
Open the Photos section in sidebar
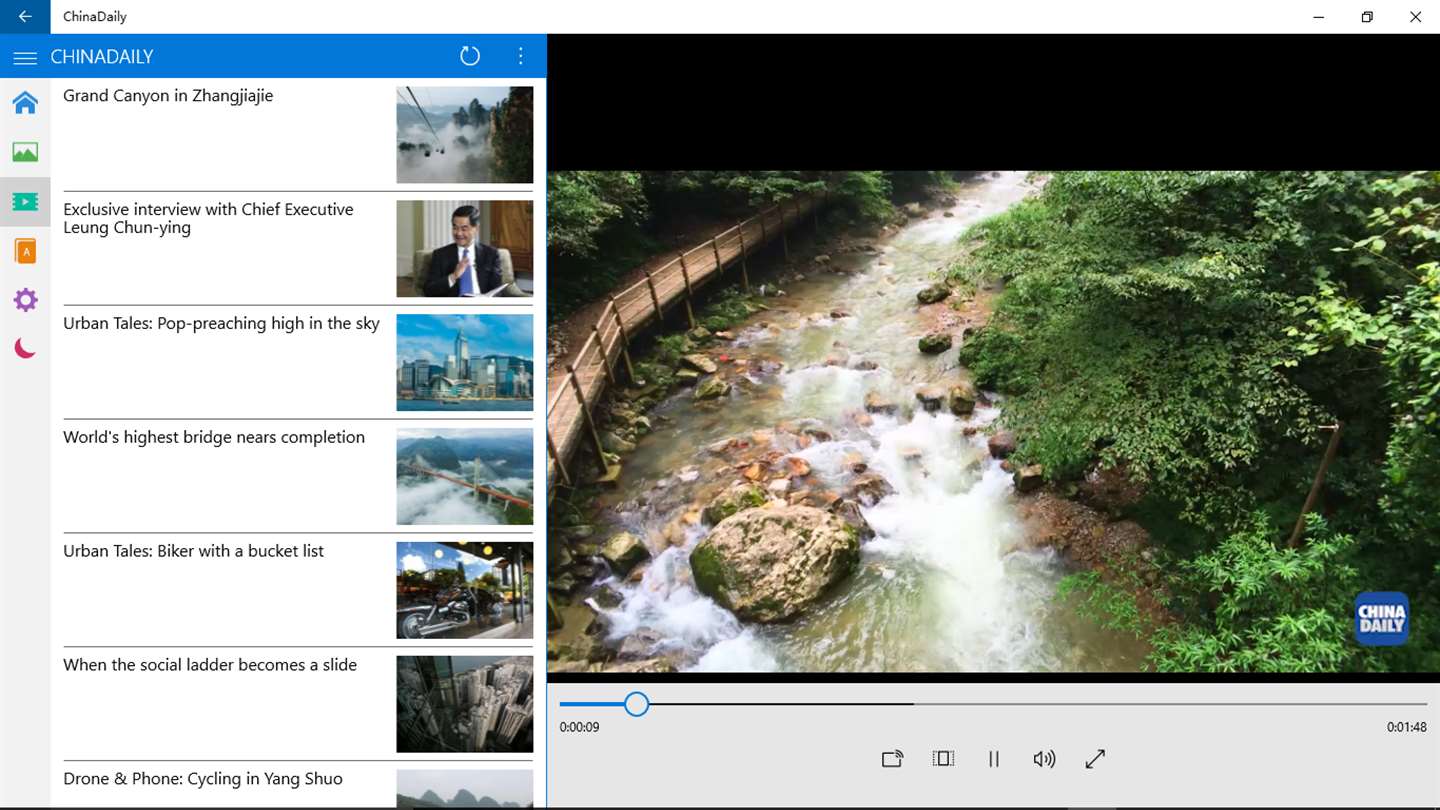tap(25, 152)
